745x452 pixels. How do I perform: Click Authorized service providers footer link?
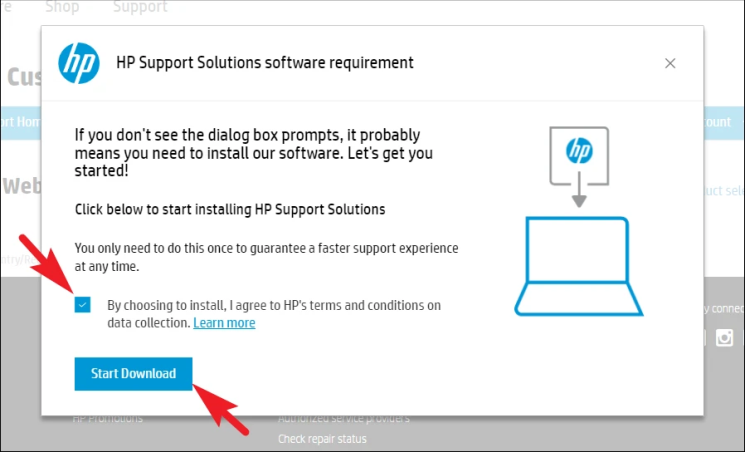point(344,419)
